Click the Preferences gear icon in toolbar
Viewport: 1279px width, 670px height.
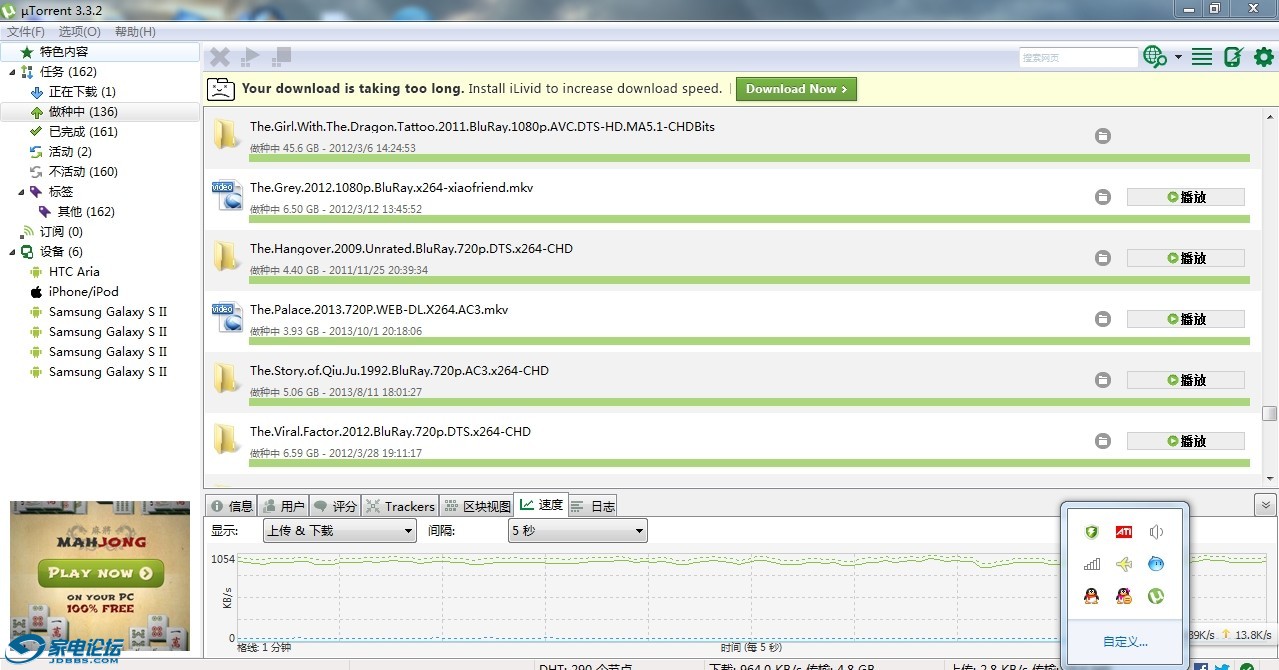click(1264, 57)
